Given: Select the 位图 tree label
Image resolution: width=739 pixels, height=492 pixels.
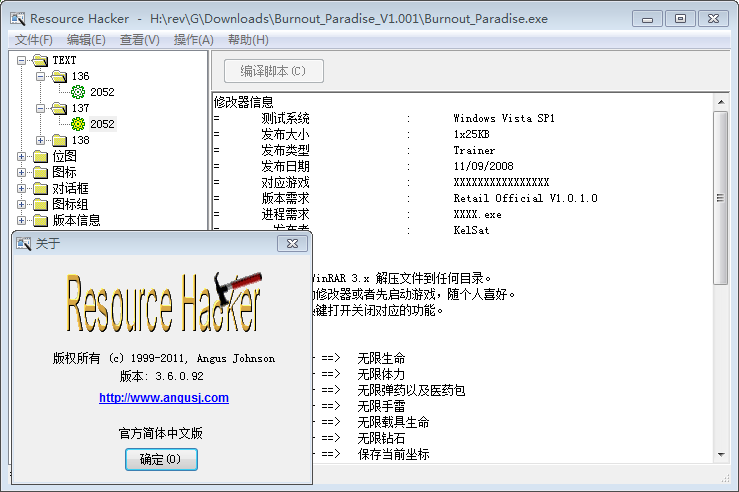Looking at the screenshot, I should (65, 156).
